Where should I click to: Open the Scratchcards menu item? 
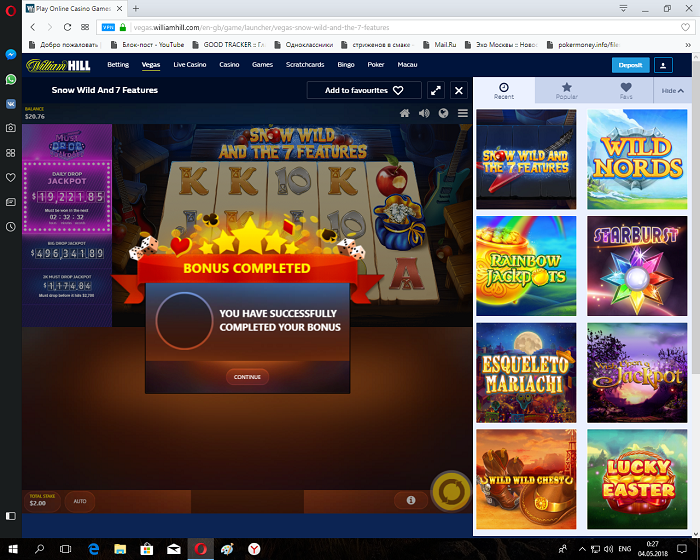[x=305, y=65]
